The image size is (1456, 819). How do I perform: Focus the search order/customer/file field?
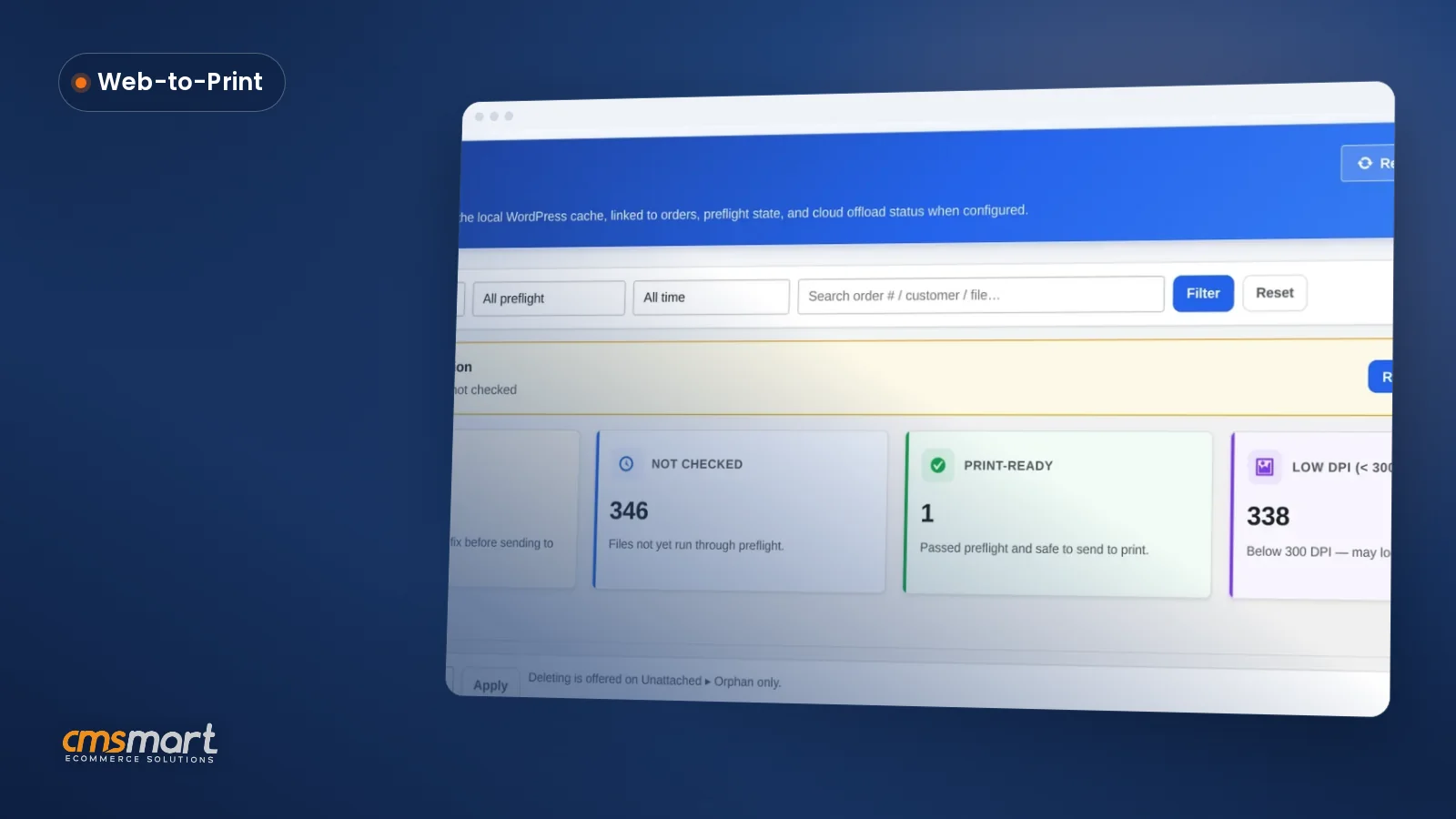pyautogui.click(x=981, y=295)
